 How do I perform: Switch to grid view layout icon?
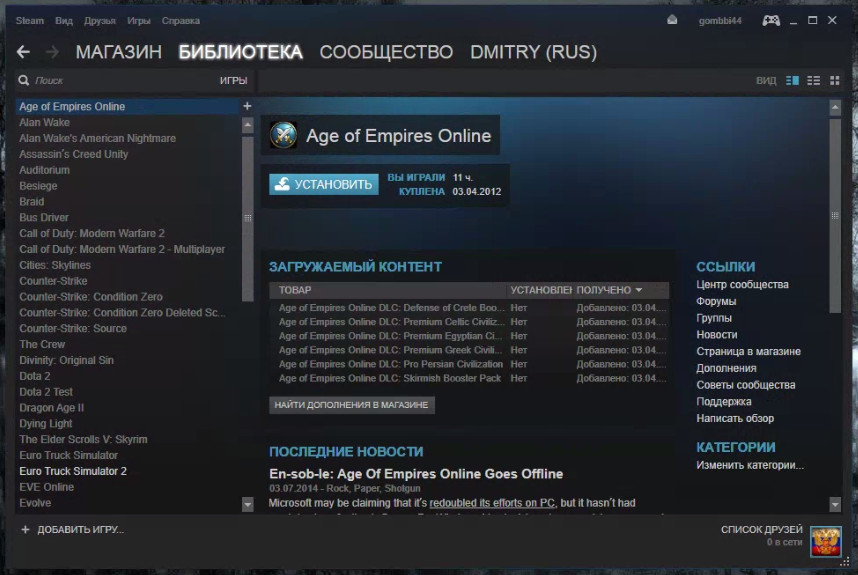[x=834, y=80]
